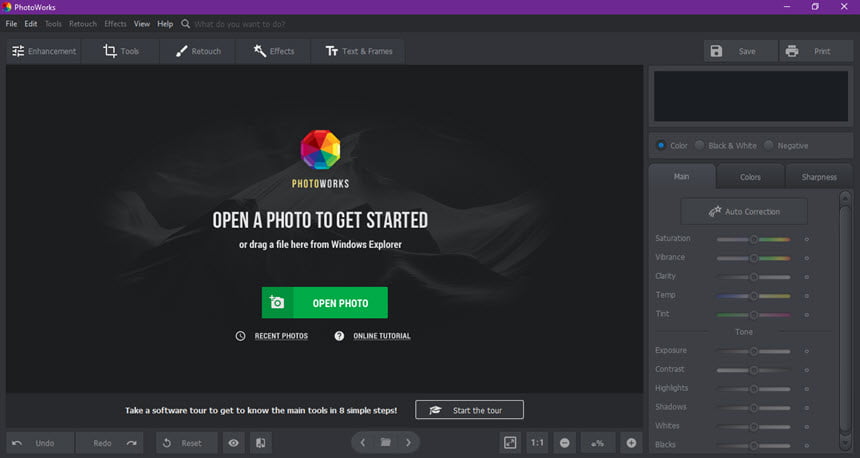Click the Vibrance slider
The height and width of the screenshot is (458, 860).
(754, 258)
